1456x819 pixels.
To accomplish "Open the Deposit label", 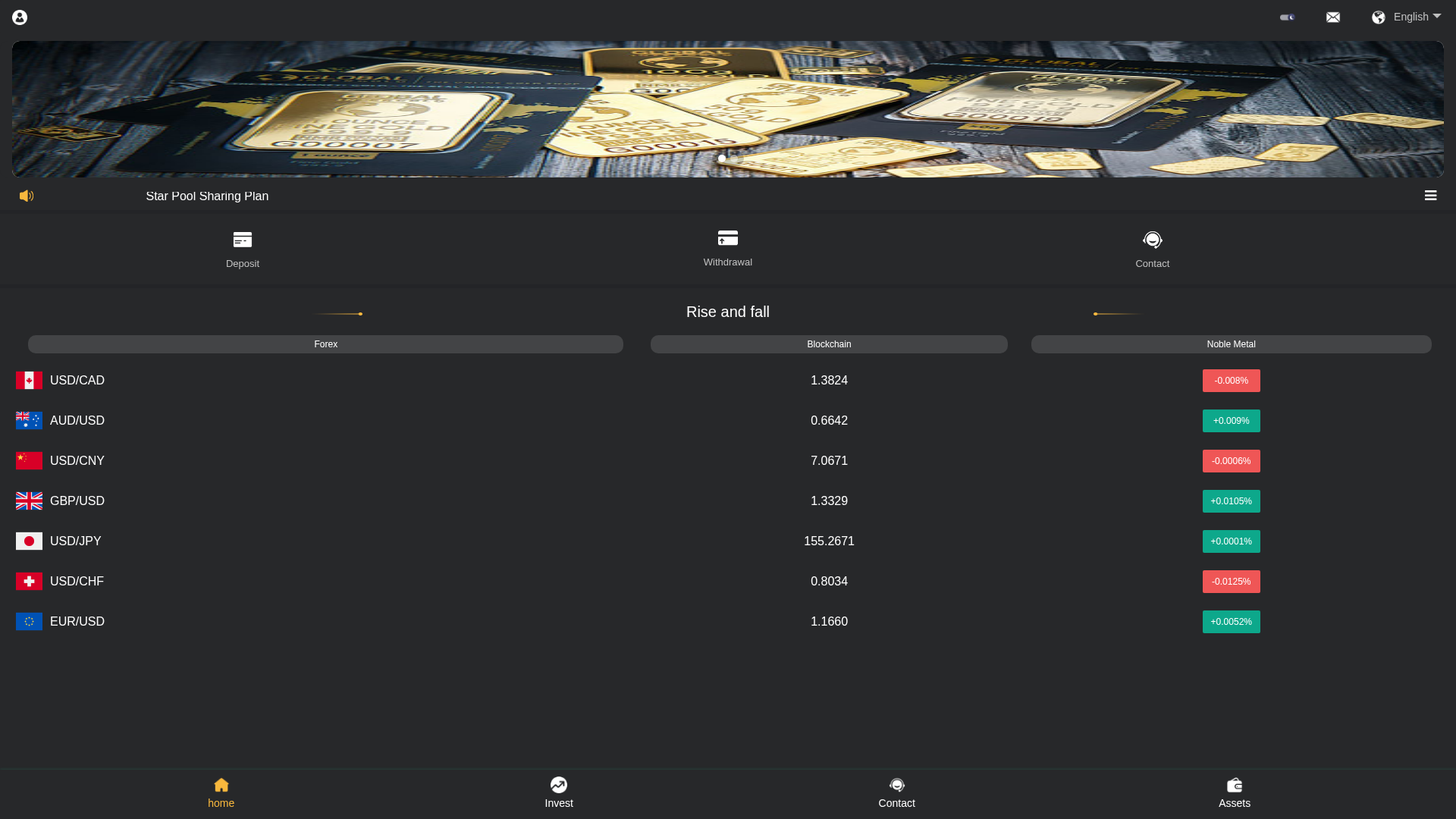I will tap(243, 264).
